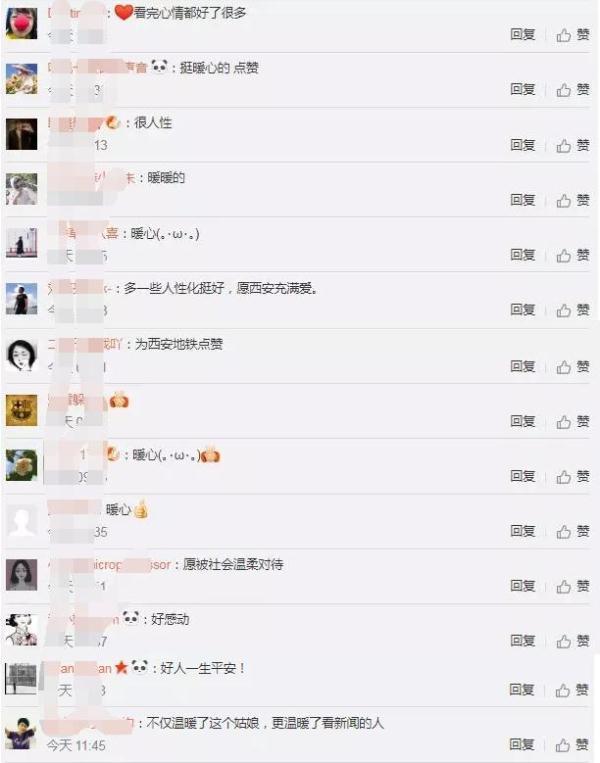Reply to 多一些人性化挺好 comment
Image resolution: width=600 pixels, height=763 pixels.
(x=523, y=309)
